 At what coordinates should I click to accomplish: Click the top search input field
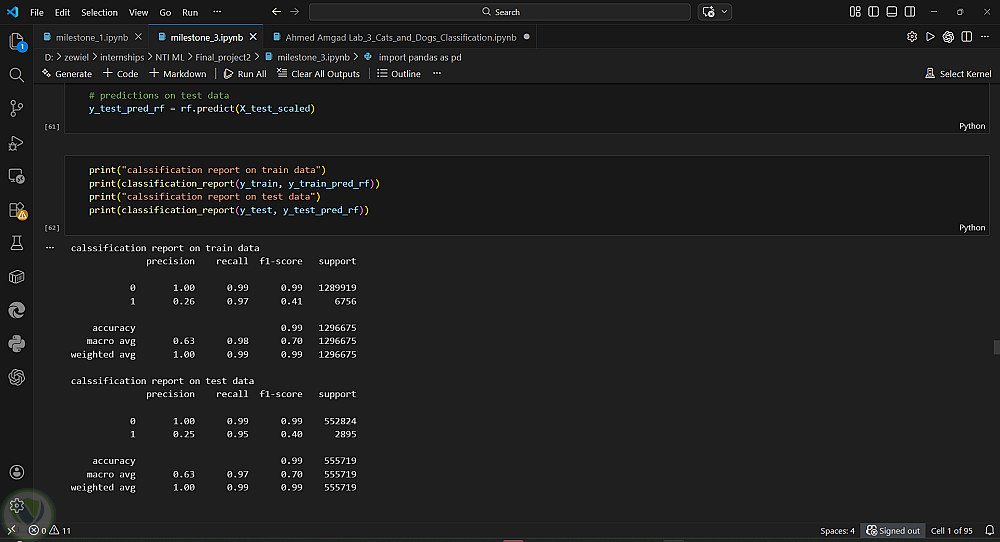(500, 12)
